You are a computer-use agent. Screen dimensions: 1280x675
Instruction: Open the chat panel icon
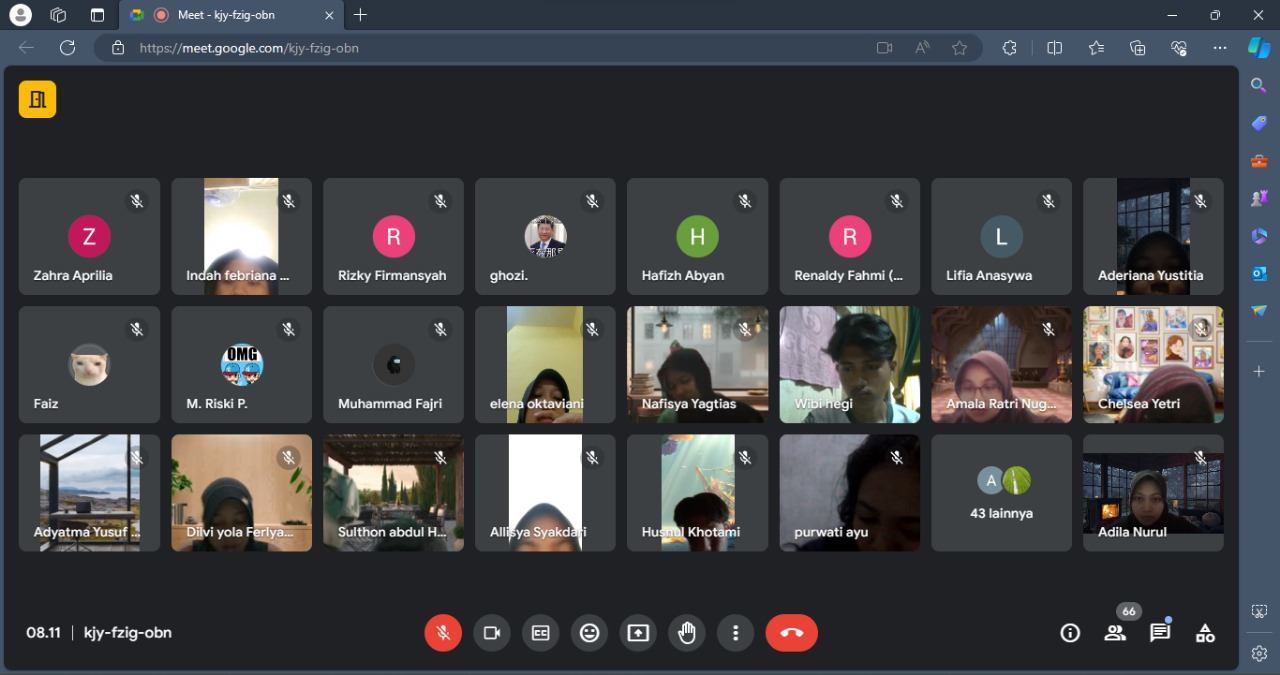1160,633
